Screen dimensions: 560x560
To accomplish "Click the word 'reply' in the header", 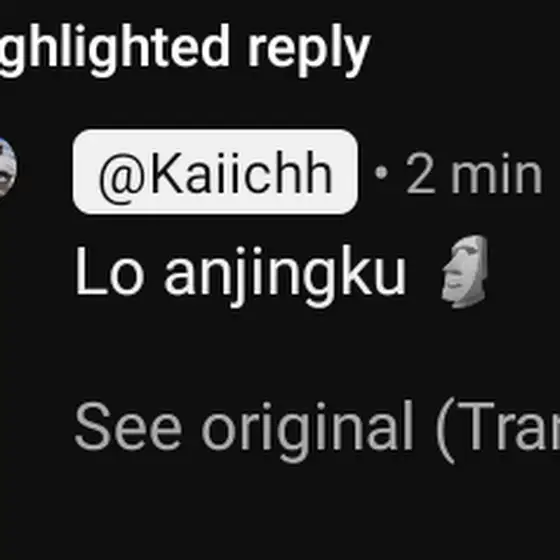I will tap(309, 50).
